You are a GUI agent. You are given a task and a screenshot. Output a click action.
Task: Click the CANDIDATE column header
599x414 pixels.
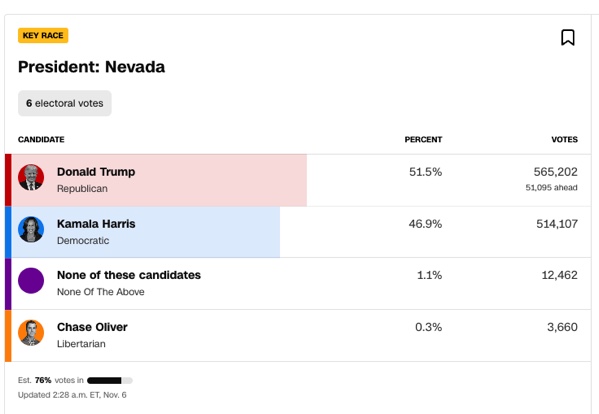(41, 139)
